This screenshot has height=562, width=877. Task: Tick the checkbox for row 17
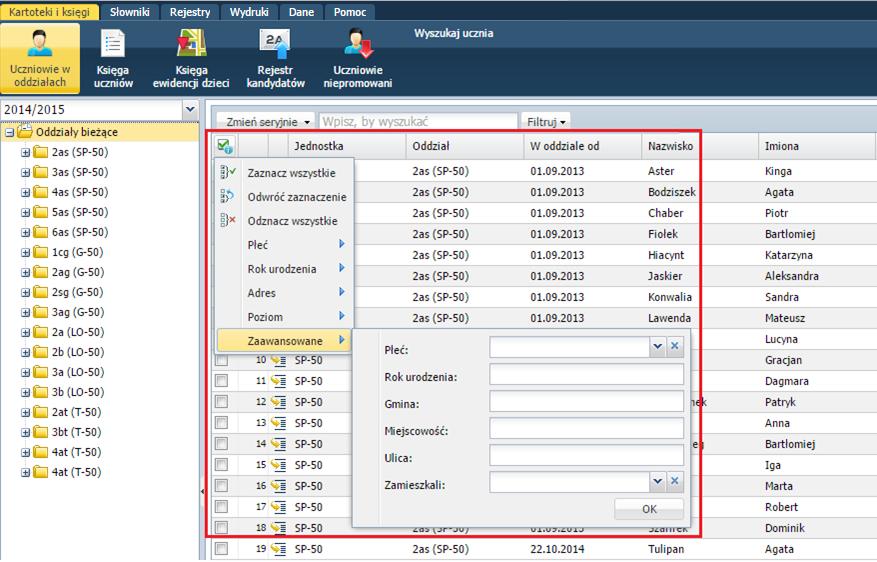221,507
